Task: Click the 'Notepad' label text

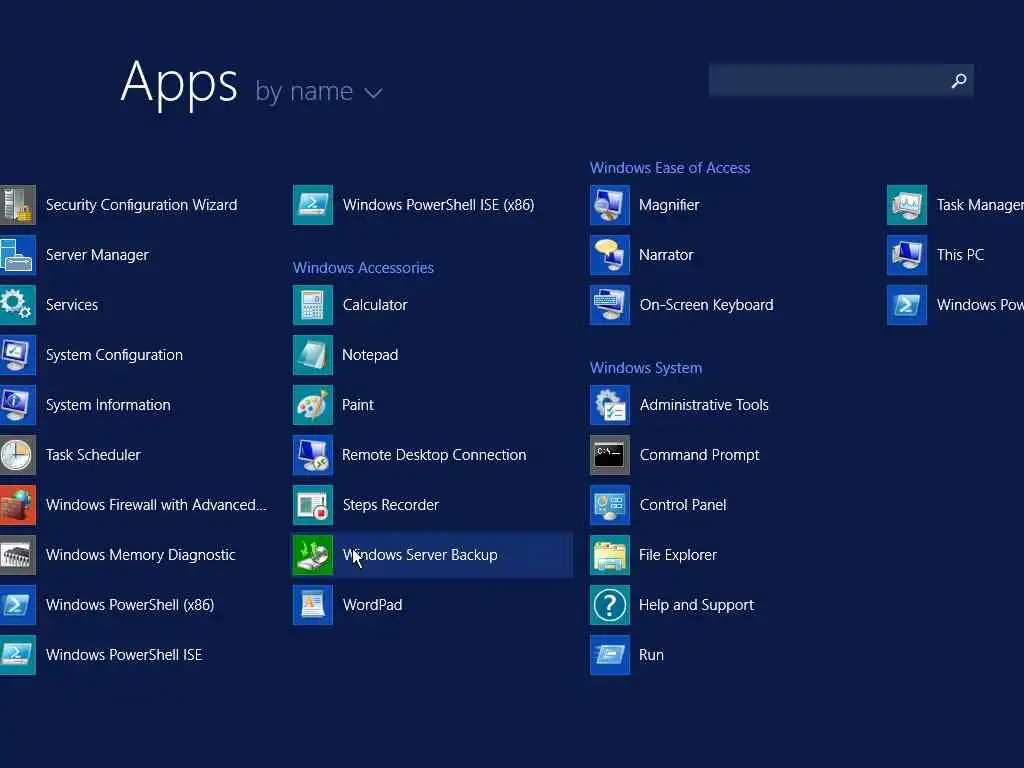Action: (x=370, y=355)
